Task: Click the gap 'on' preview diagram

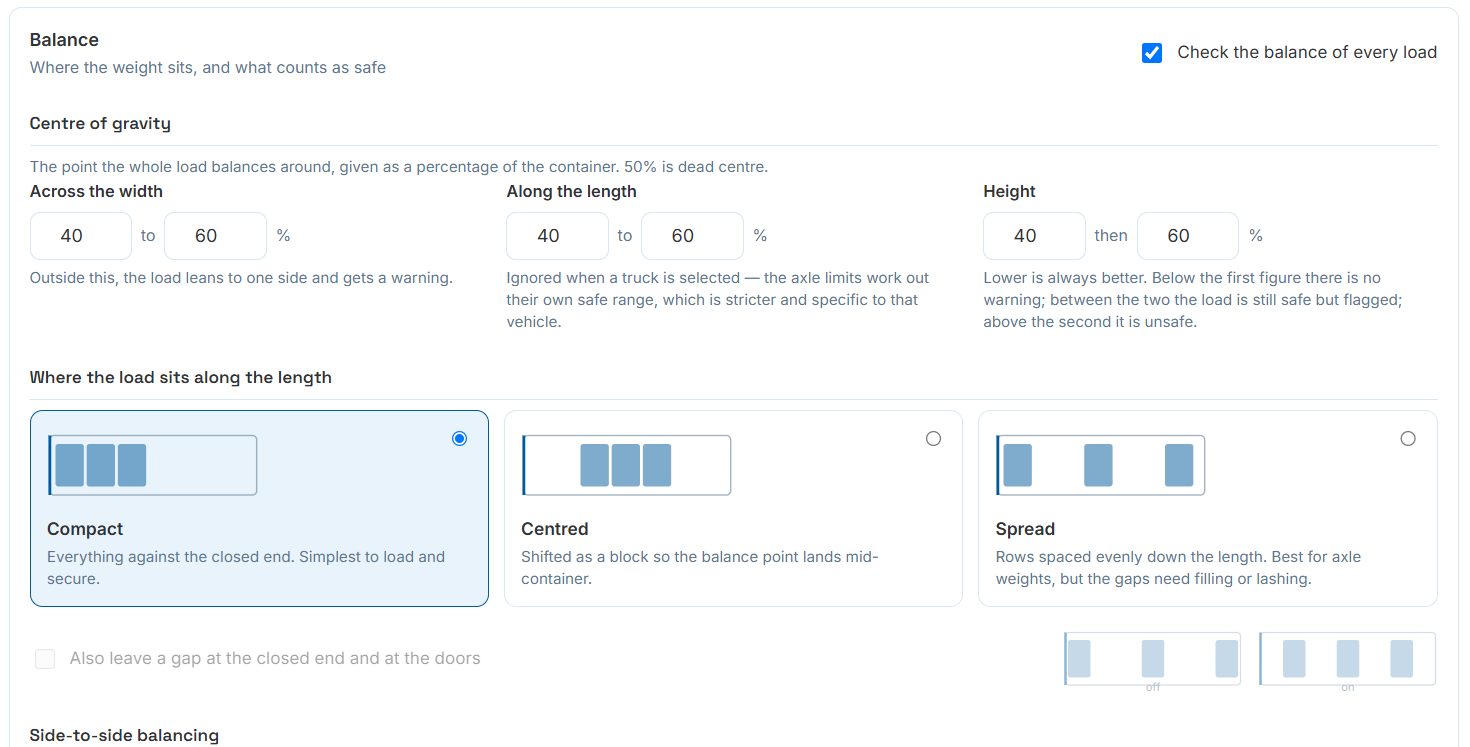Action: coord(1347,659)
